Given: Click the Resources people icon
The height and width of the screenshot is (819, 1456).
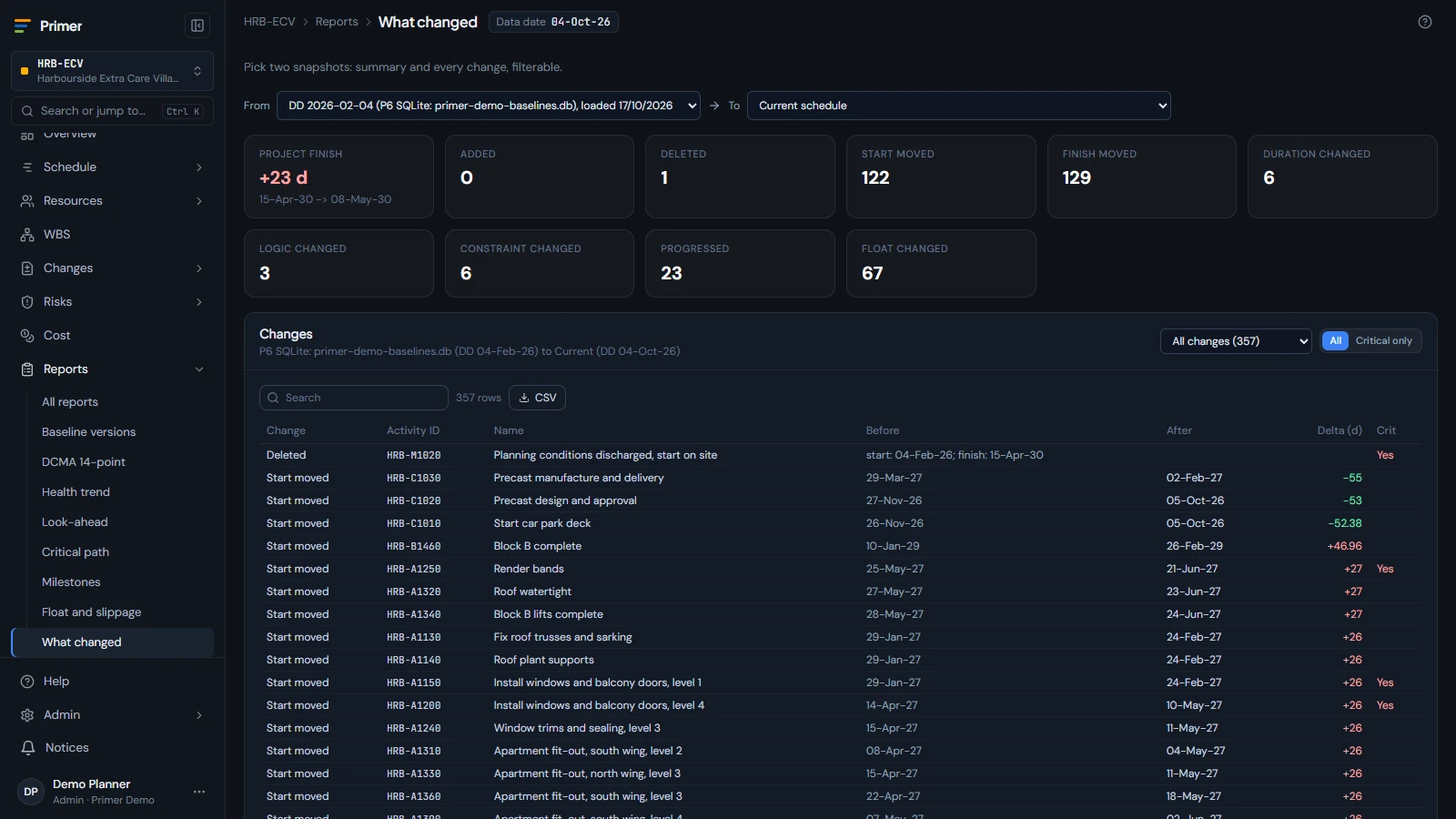Looking at the screenshot, I should tap(27, 201).
